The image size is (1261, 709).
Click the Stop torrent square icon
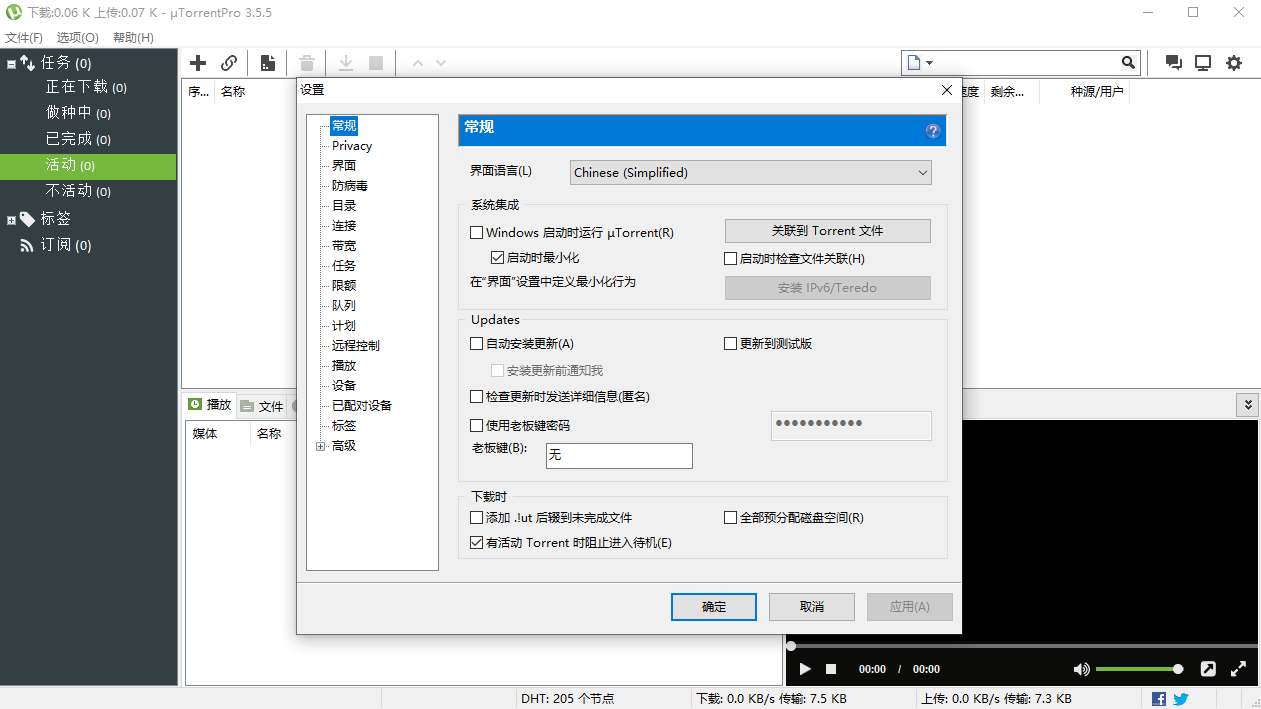coord(376,63)
